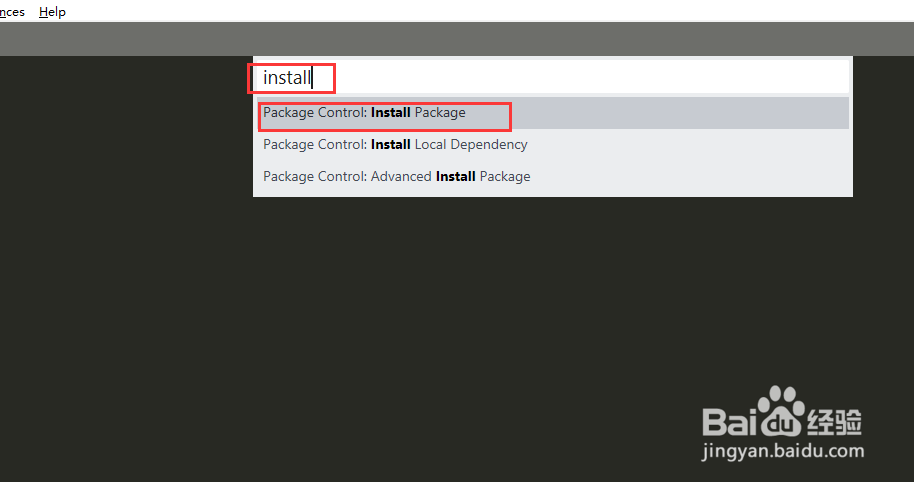Open the jingyan.baidu.com link
This screenshot has height=482, width=914.
[x=784, y=451]
